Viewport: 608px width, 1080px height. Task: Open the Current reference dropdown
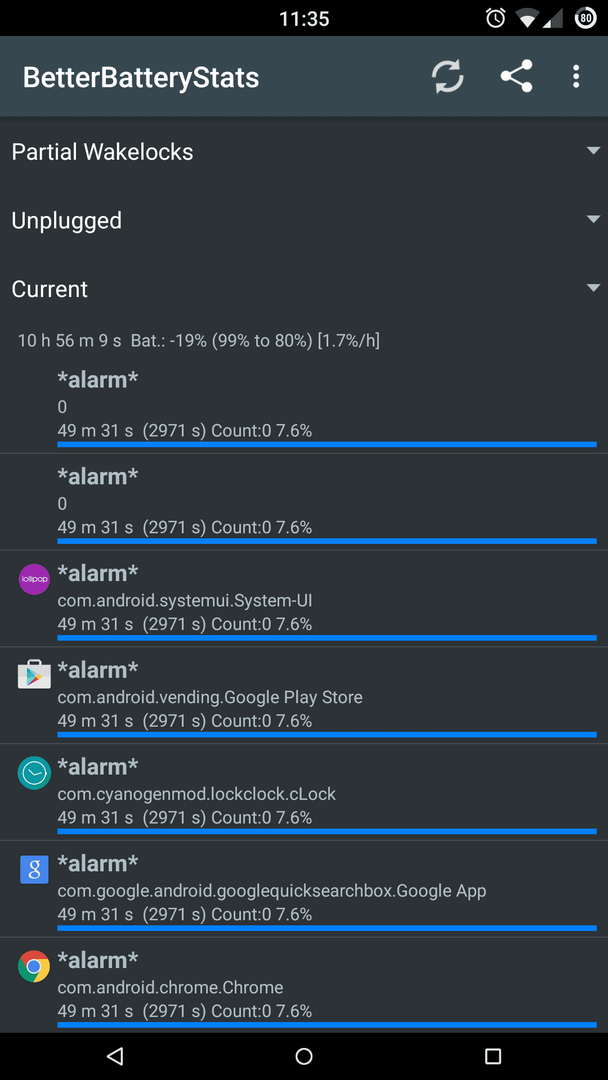coord(304,289)
